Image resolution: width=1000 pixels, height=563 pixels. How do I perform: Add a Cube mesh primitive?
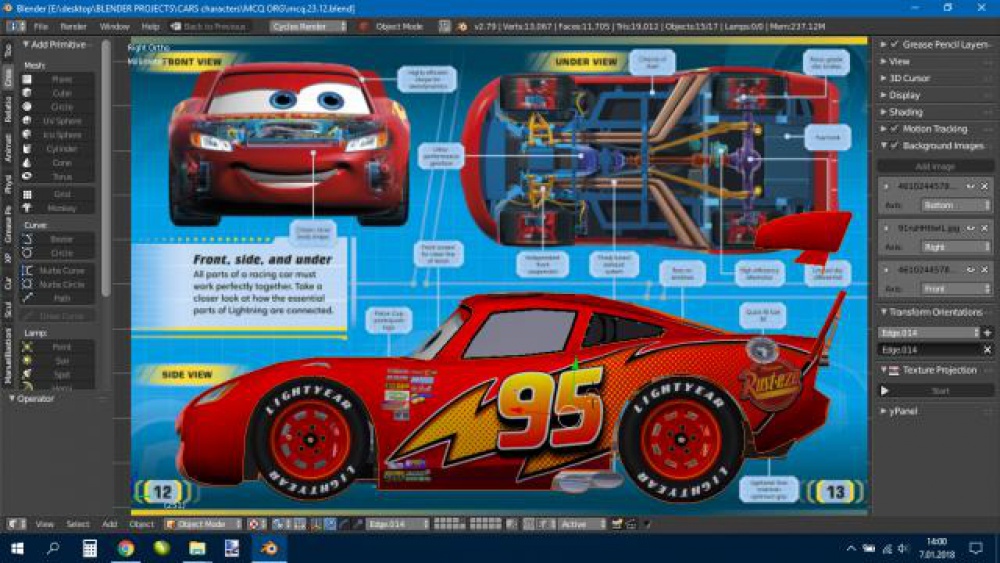tap(59, 93)
